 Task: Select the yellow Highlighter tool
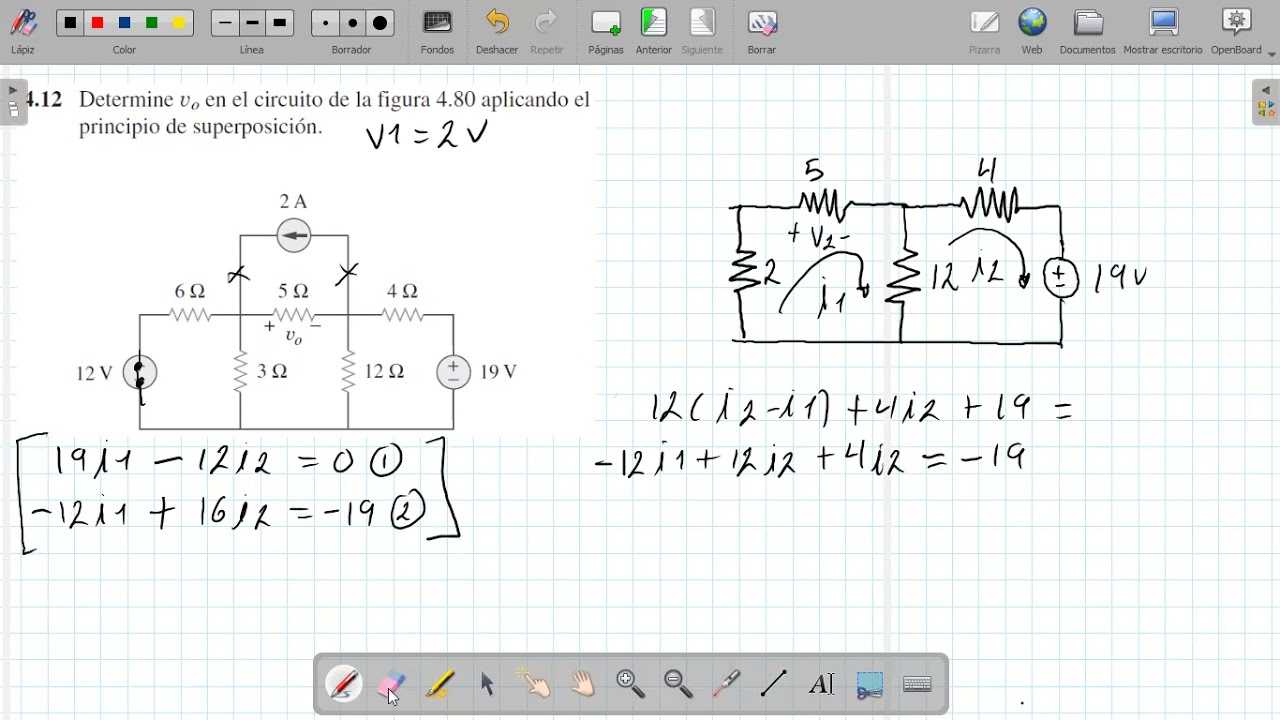pos(440,684)
